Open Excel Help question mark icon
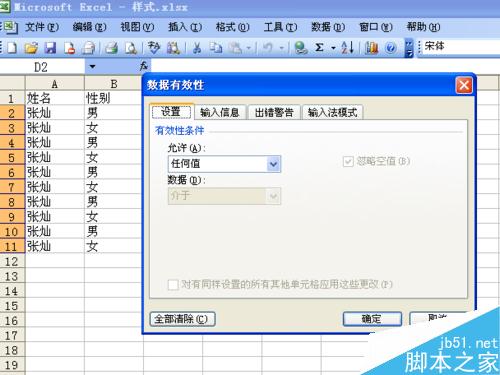500x375 pixels. pyautogui.click(x=391, y=48)
